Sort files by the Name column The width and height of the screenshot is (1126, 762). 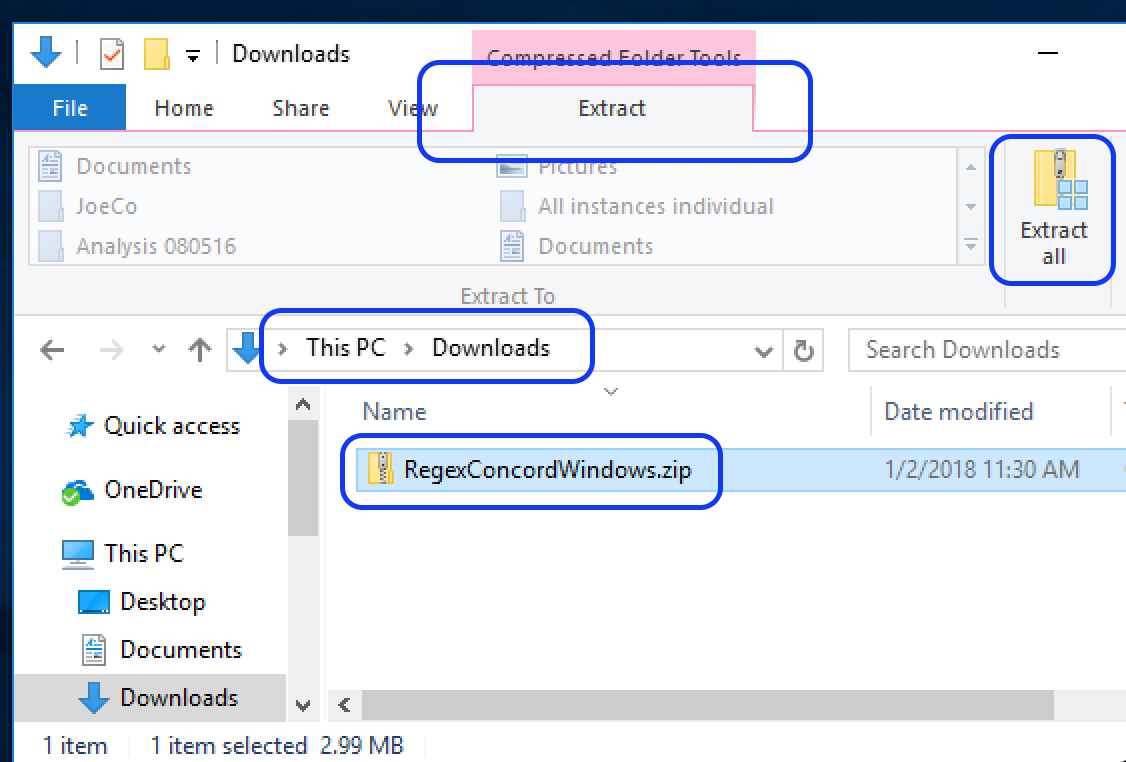coord(394,412)
